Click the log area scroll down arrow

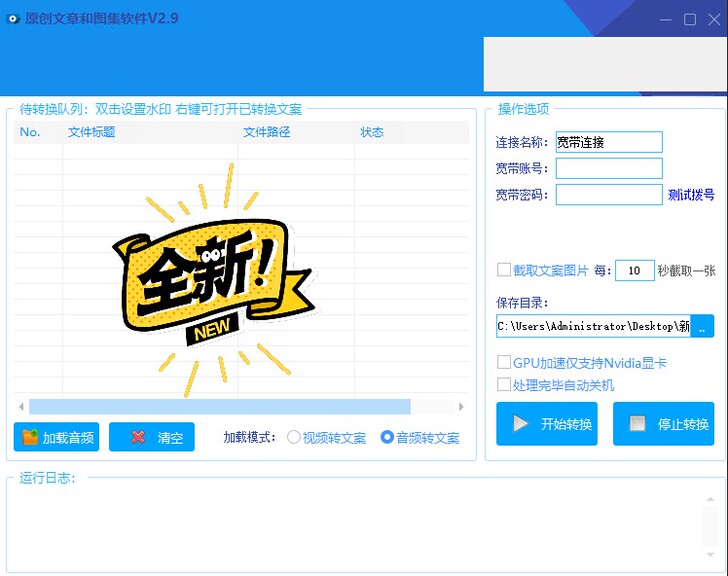click(710, 555)
